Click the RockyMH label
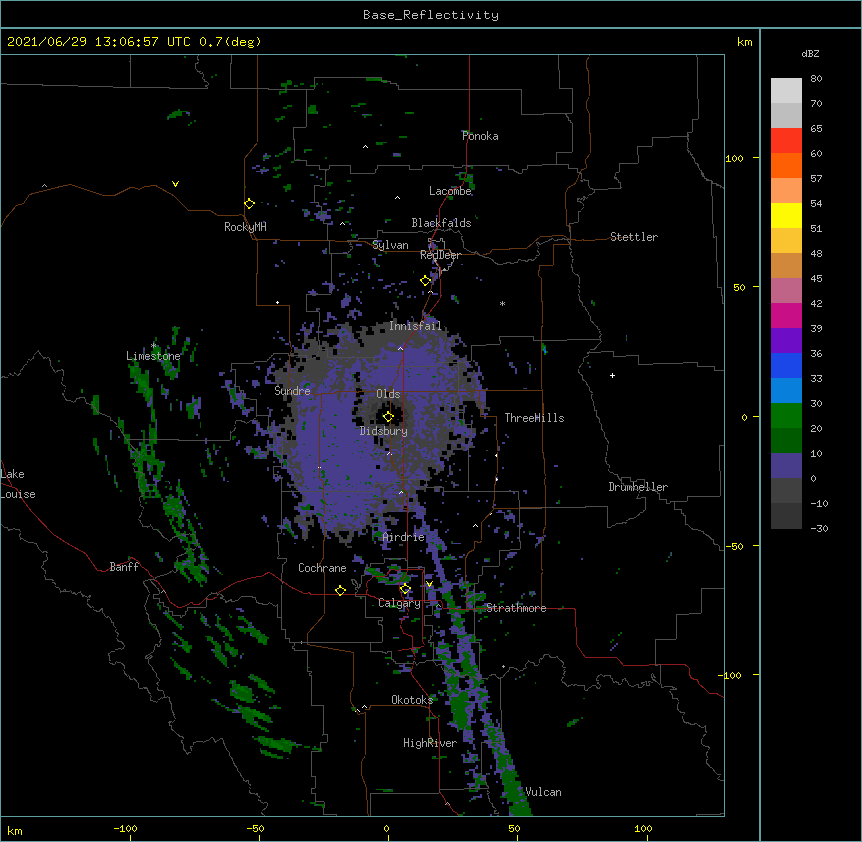Viewport: 862px width, 842px height. (x=245, y=227)
